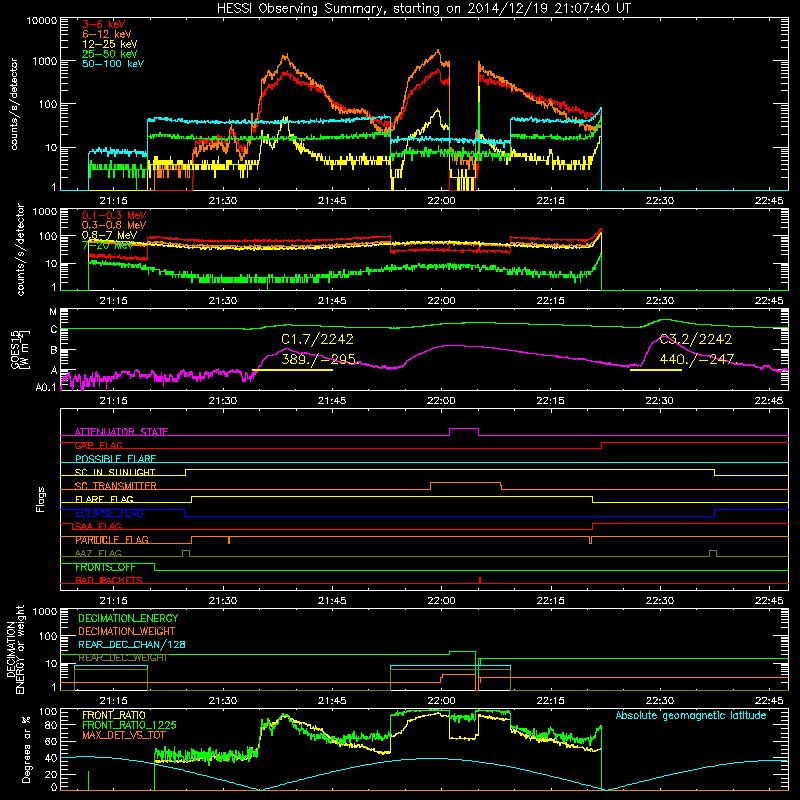Click the FRONT_RATIO_1225 legend label
This screenshot has height=800, width=800.
(129, 725)
